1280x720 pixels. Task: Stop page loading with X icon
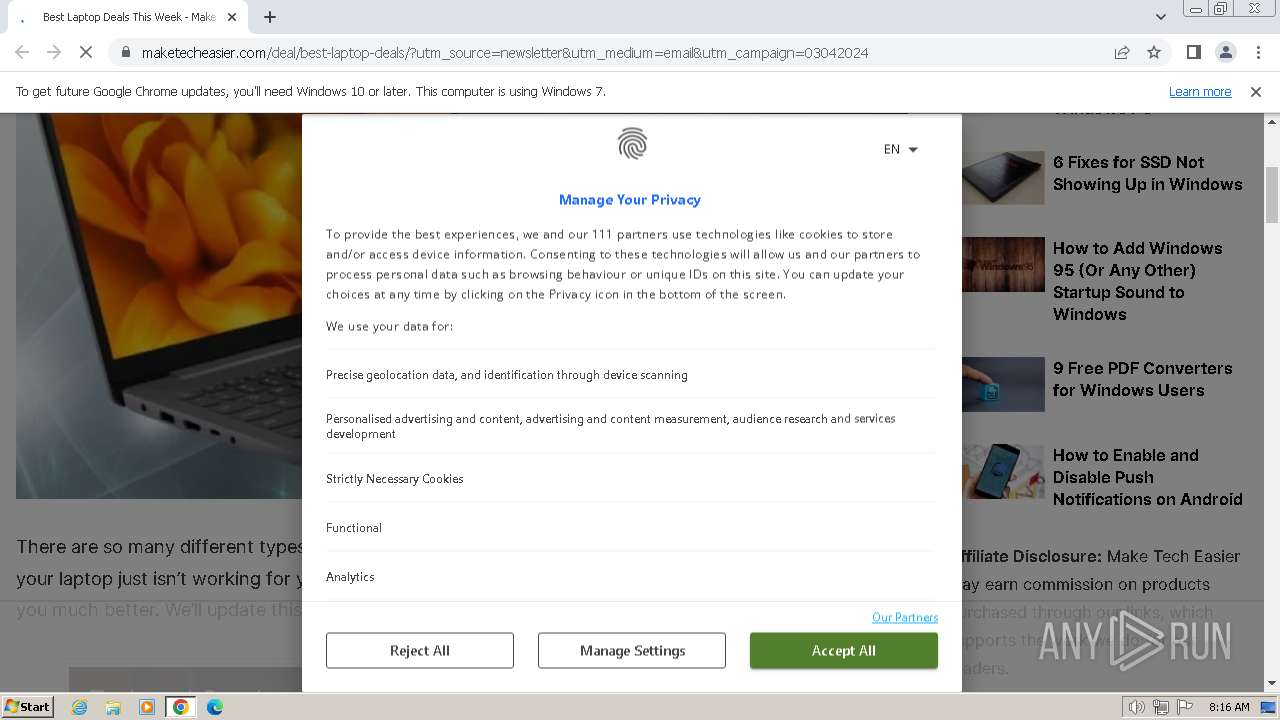tap(86, 52)
